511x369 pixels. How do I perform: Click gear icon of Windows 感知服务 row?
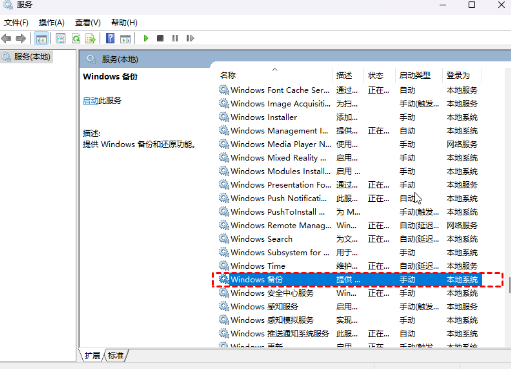click(224, 306)
